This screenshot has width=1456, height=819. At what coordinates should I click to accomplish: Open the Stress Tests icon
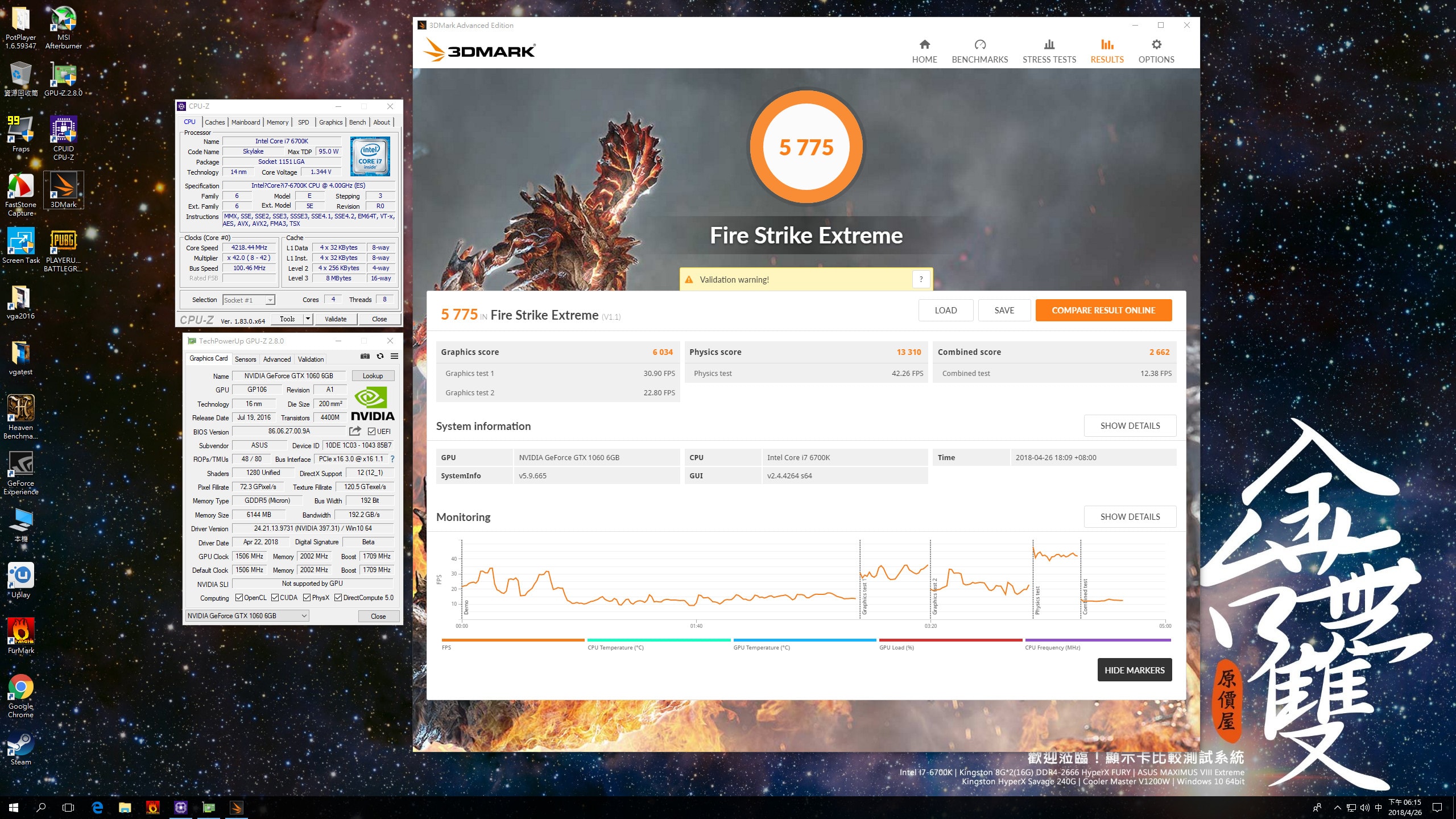tap(1049, 45)
